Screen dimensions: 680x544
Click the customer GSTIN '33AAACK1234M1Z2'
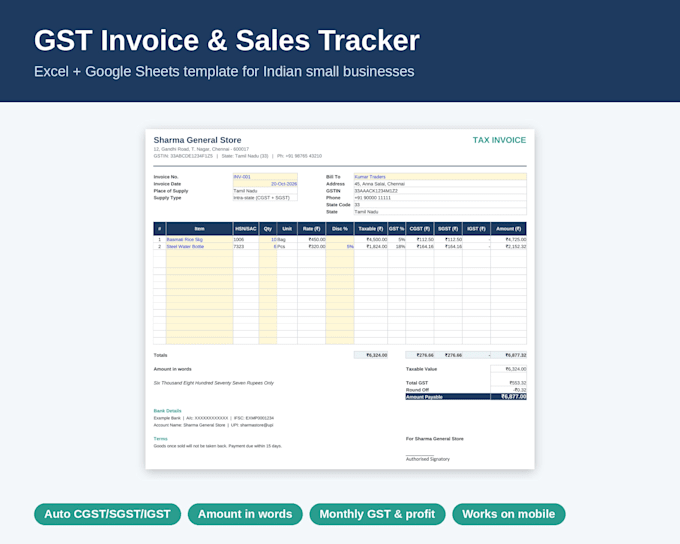(x=440, y=191)
